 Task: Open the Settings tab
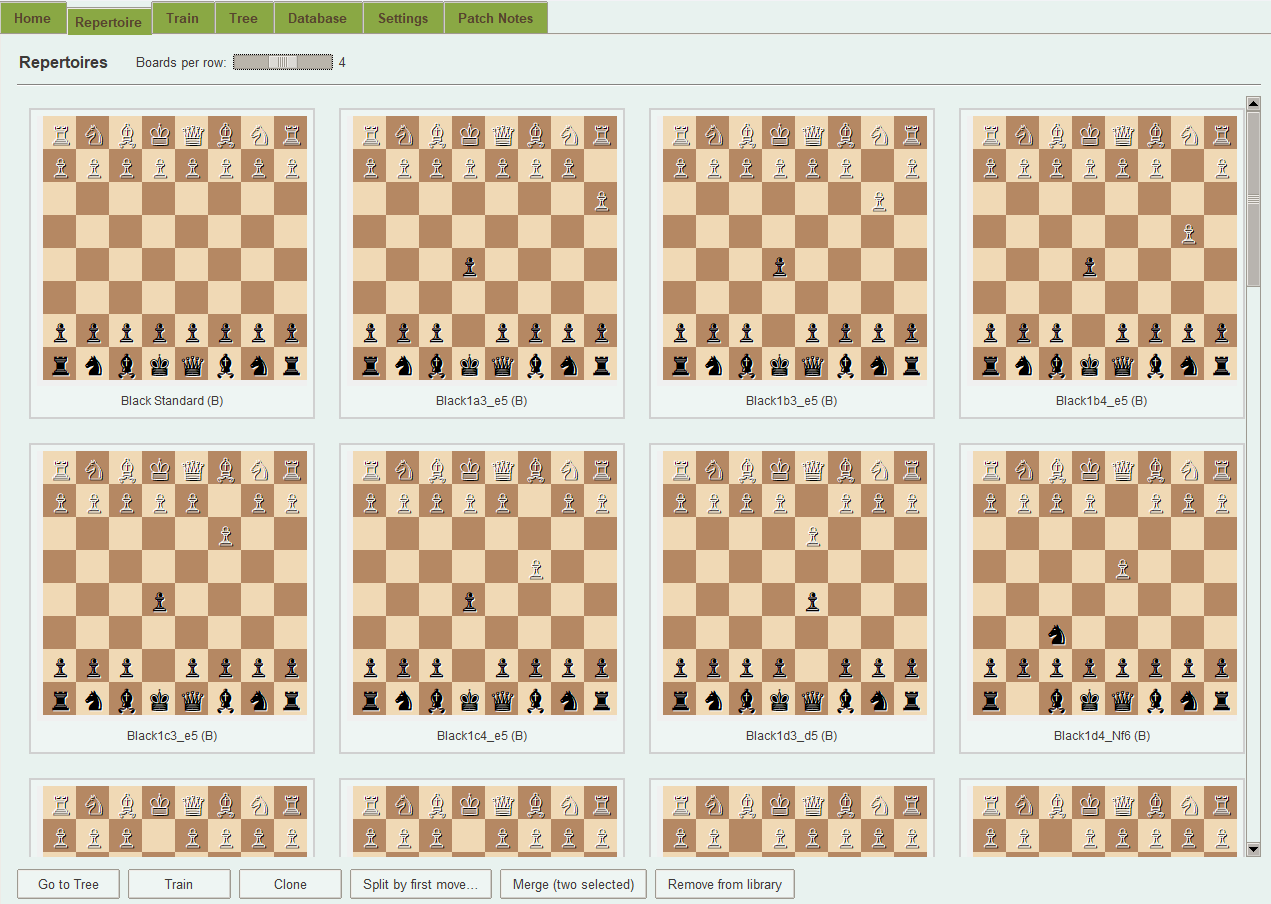tap(403, 18)
